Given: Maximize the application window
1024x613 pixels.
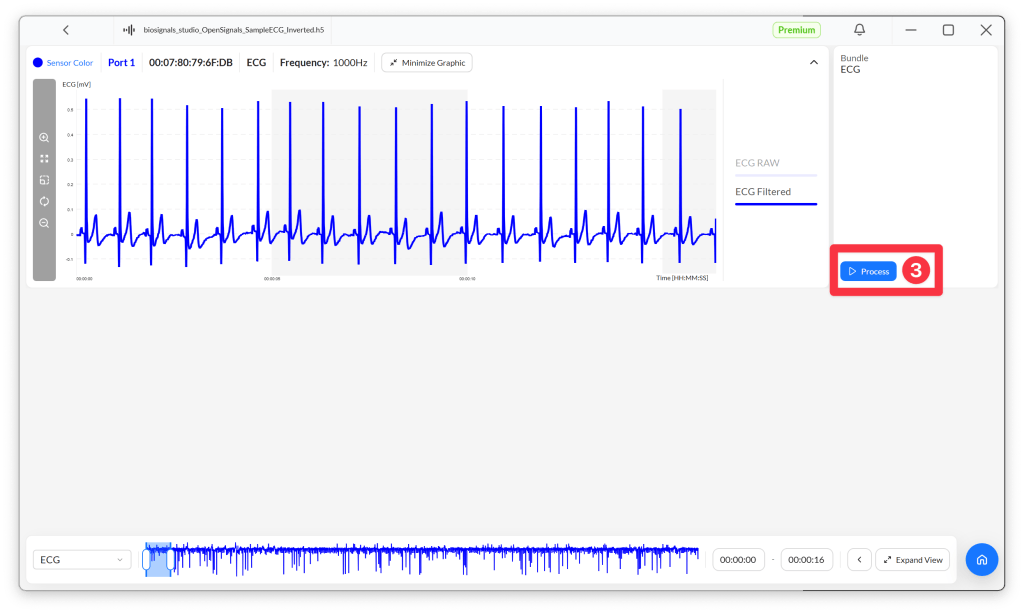Looking at the screenshot, I should [x=948, y=30].
